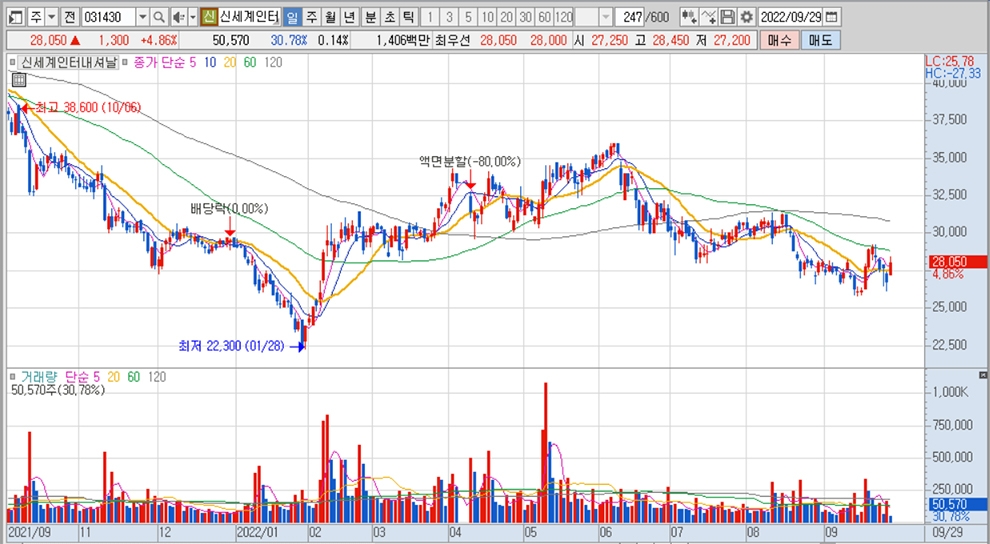Select the 일 daily chart period
The height and width of the screenshot is (544, 990).
(292, 16)
